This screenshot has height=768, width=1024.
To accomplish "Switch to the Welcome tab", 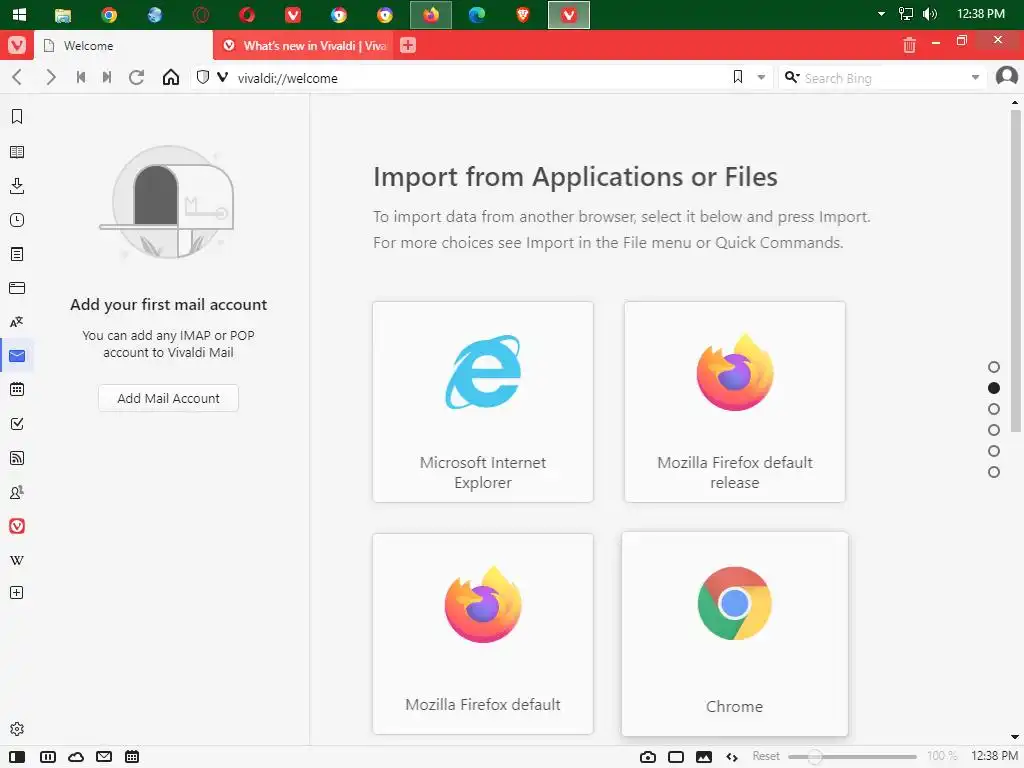I will point(123,45).
